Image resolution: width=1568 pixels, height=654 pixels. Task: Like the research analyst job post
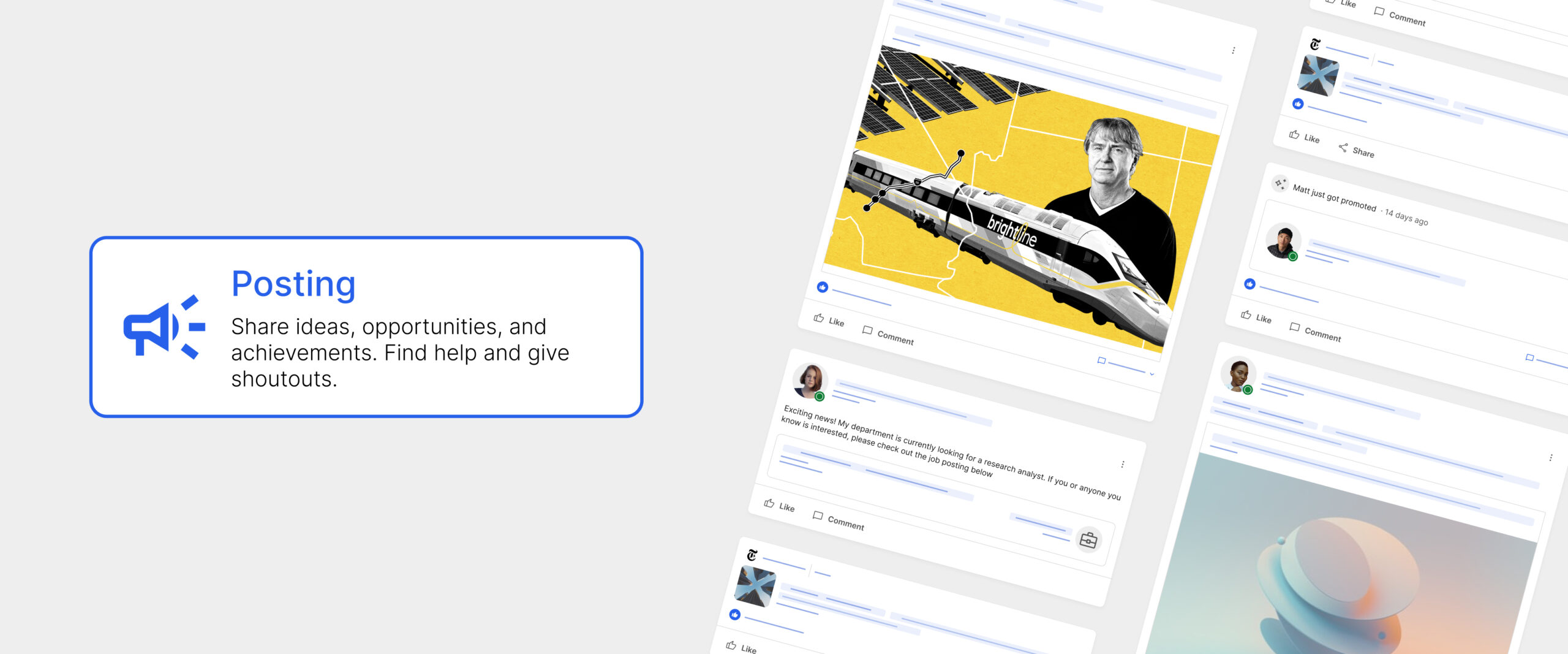(779, 506)
